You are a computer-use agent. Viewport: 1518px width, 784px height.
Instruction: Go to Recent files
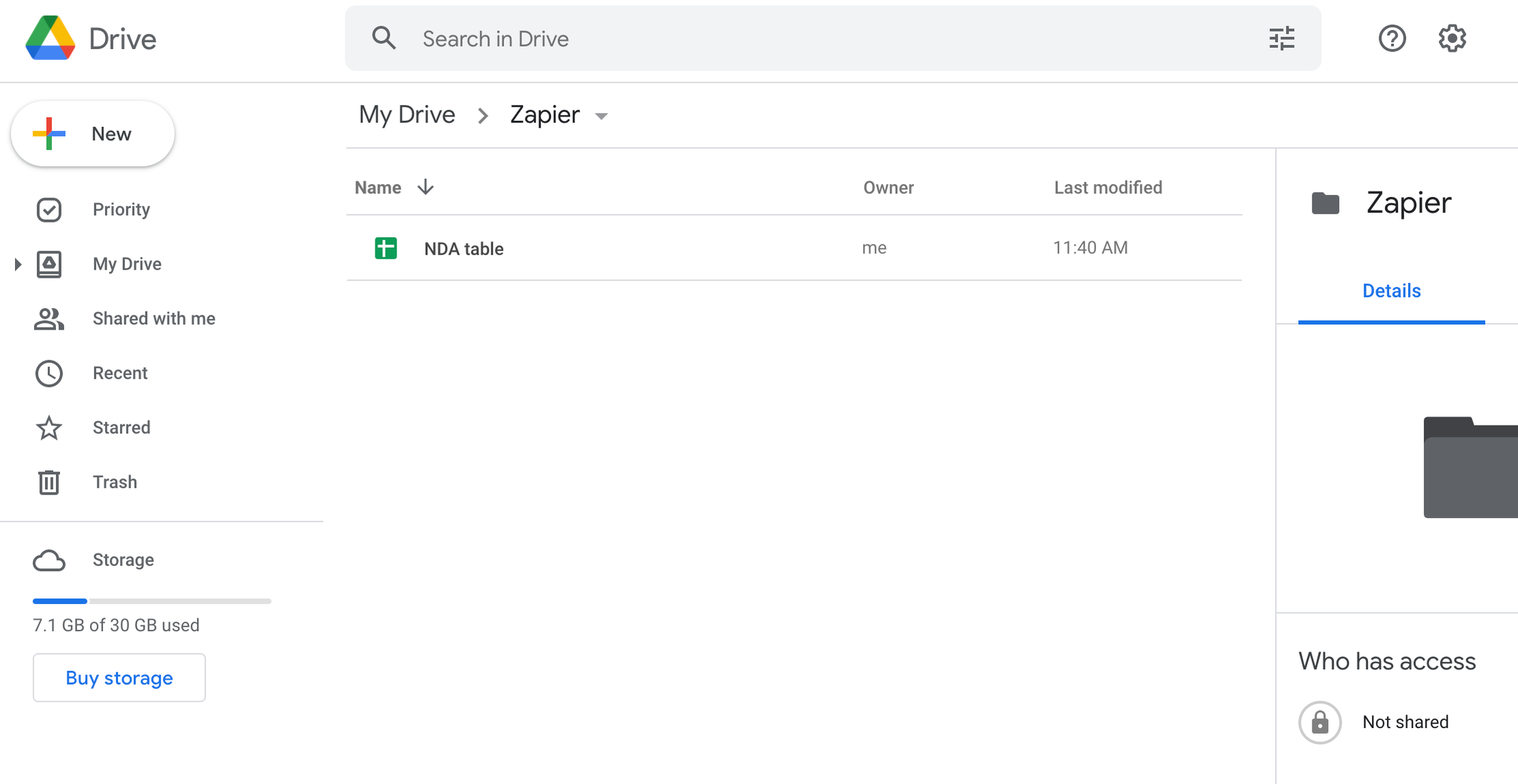tap(120, 373)
